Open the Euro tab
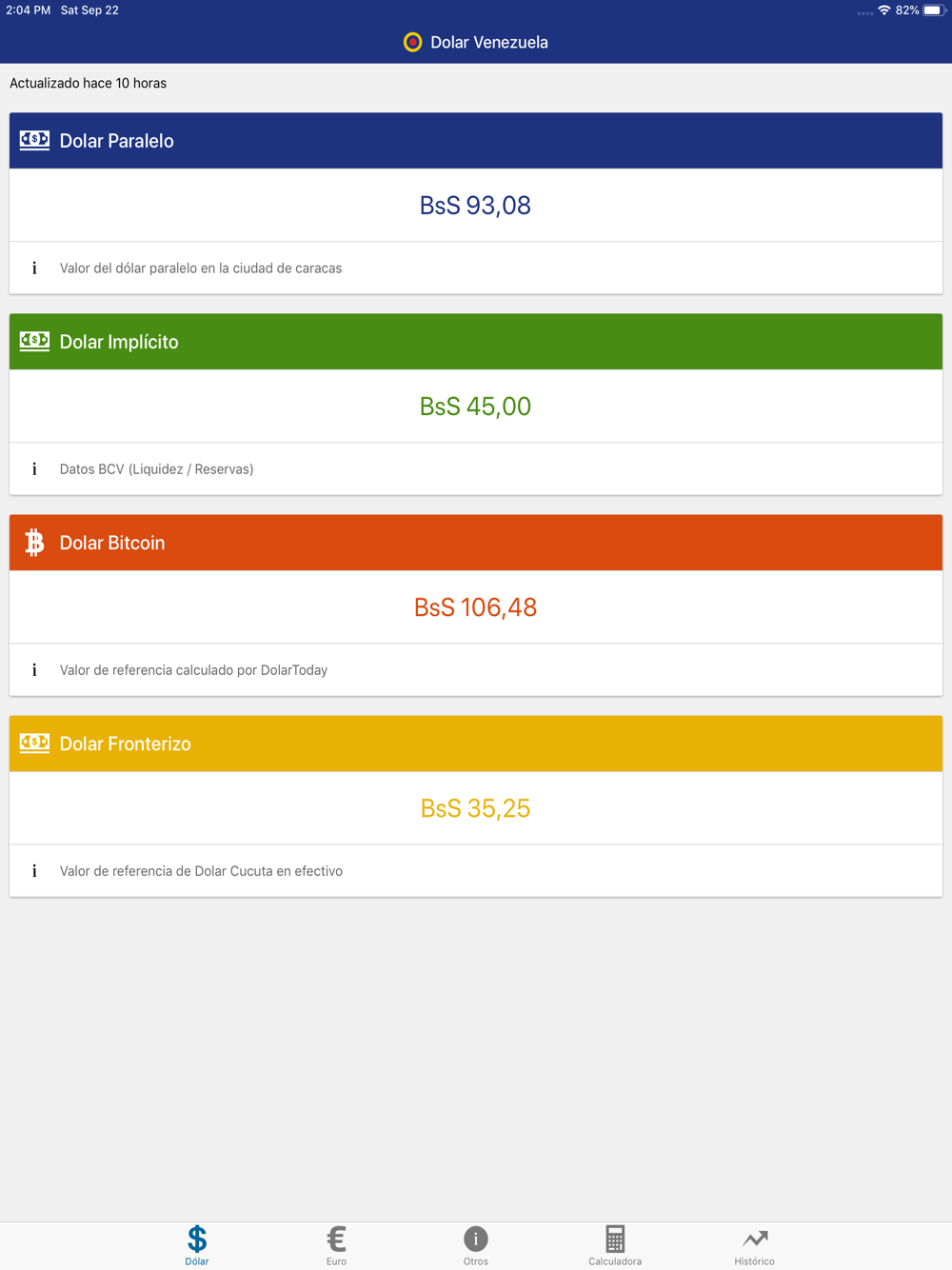Image resolution: width=952 pixels, height=1270 pixels. pyautogui.click(x=336, y=1245)
